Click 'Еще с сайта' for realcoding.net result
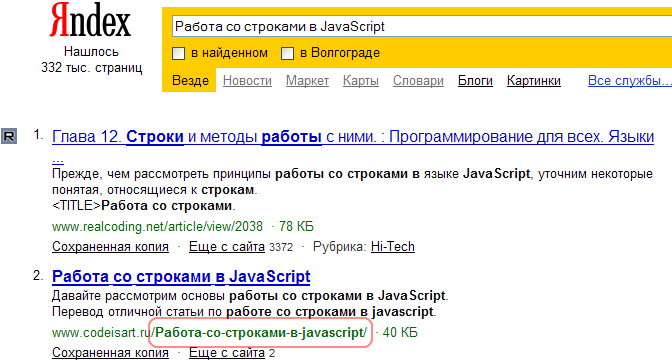 [227, 247]
